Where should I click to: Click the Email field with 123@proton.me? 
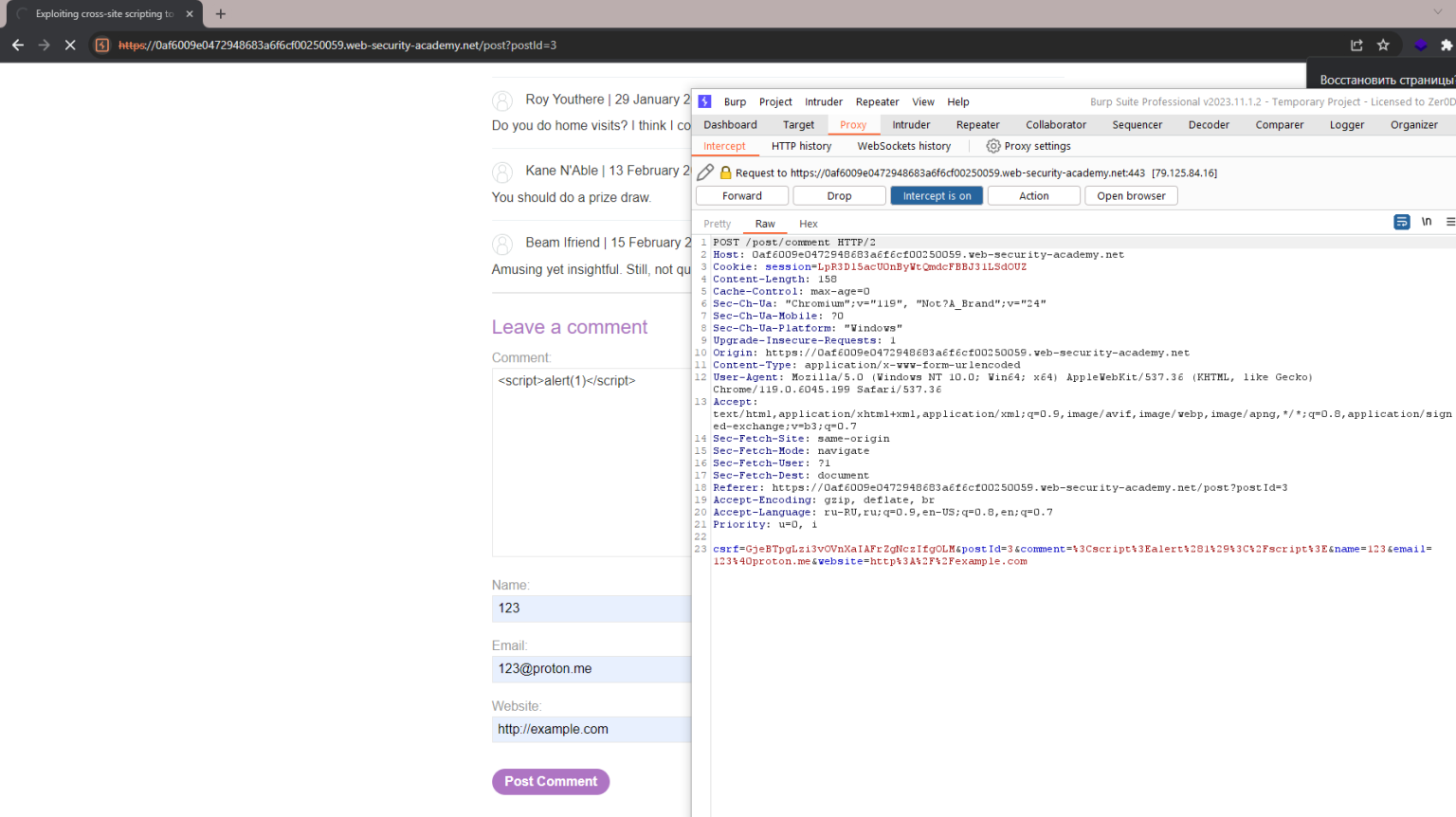pos(591,669)
